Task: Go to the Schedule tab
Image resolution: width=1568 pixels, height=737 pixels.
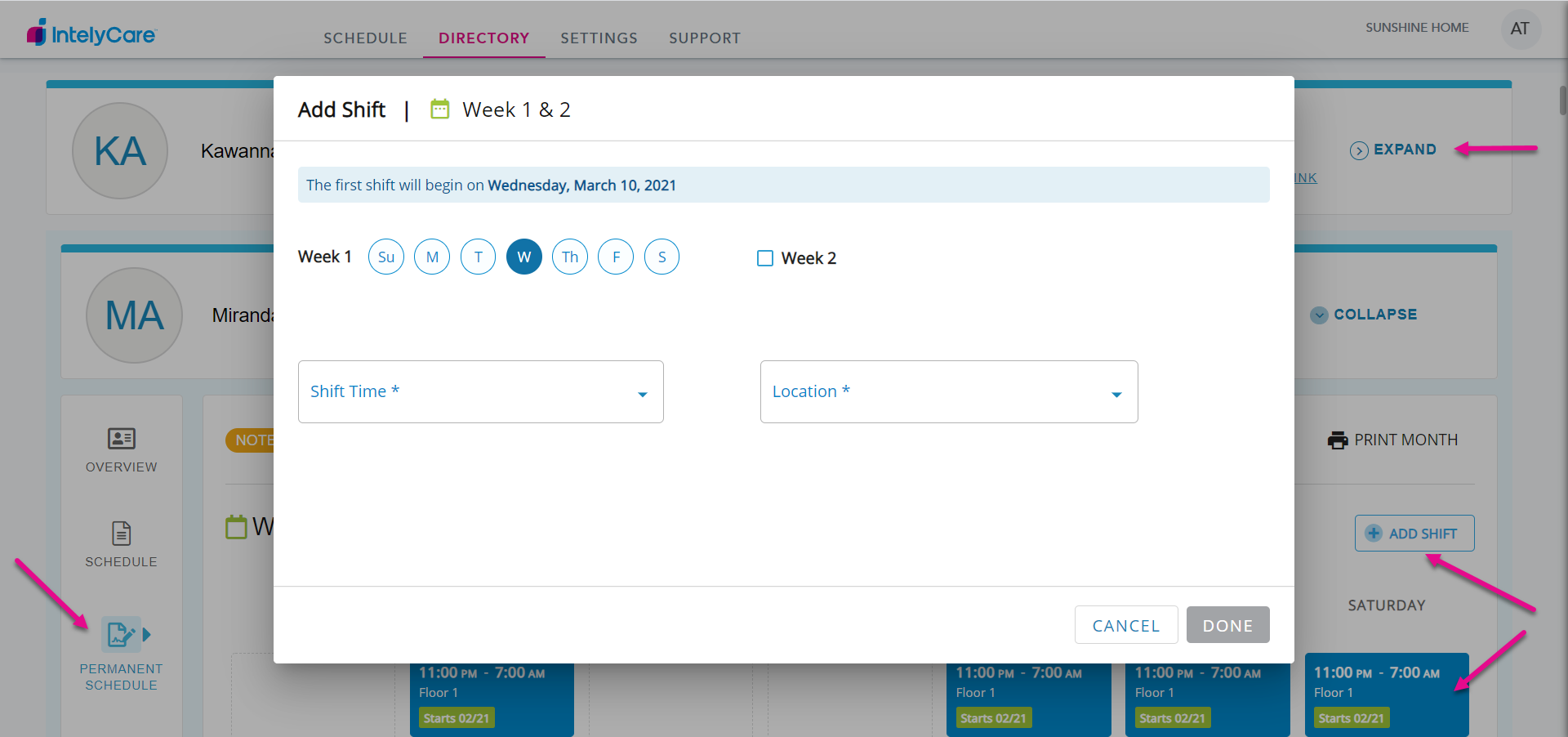Action: 365,38
